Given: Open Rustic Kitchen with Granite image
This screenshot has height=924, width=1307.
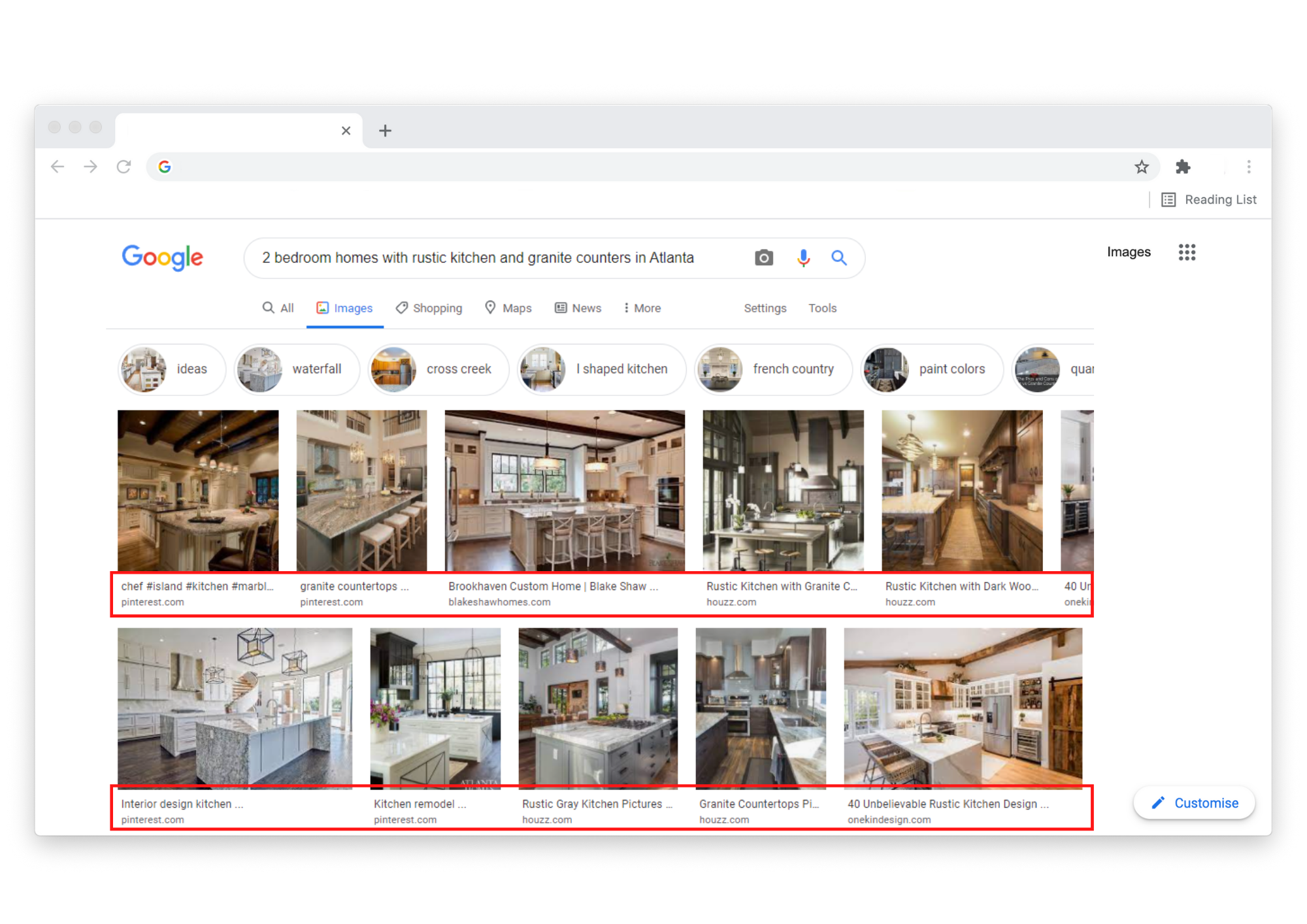Looking at the screenshot, I should click(x=783, y=490).
